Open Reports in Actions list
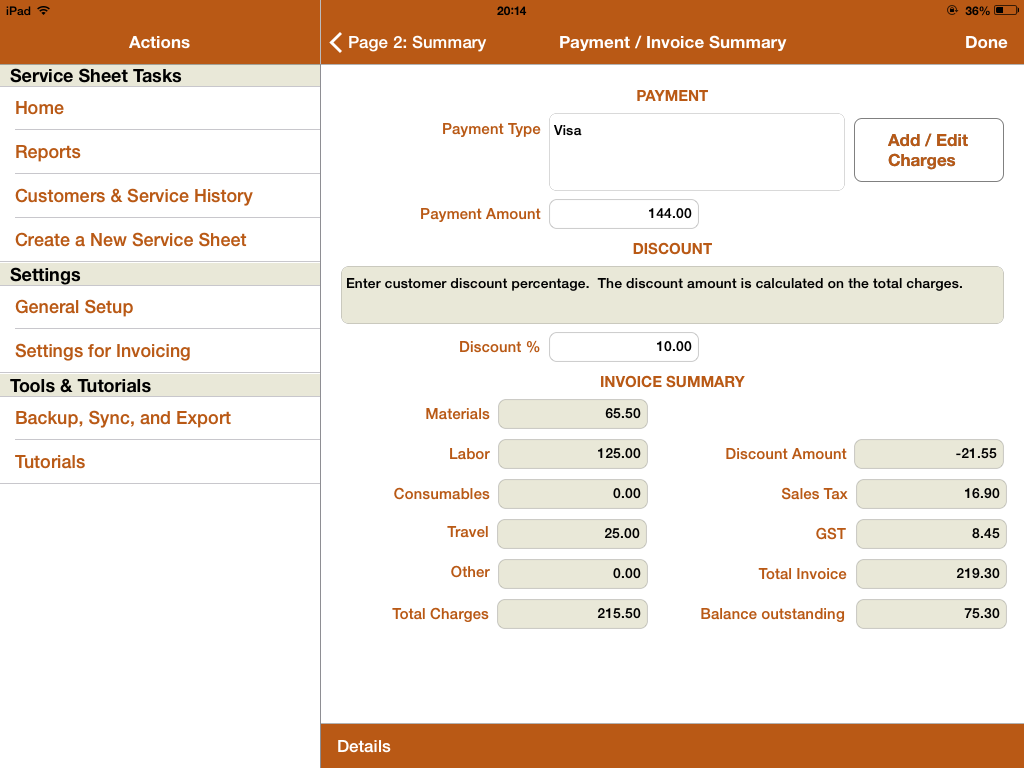The image size is (1024, 768). click(x=48, y=152)
